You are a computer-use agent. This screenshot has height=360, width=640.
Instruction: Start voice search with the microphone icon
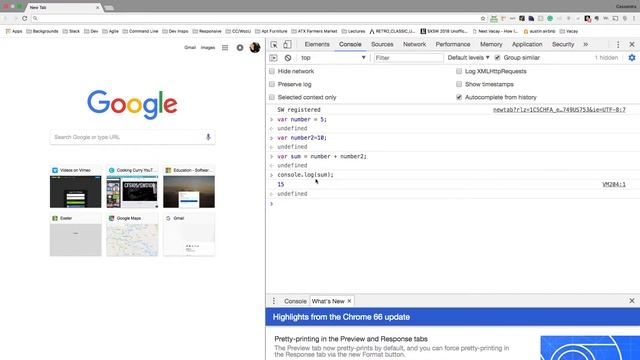pos(208,137)
